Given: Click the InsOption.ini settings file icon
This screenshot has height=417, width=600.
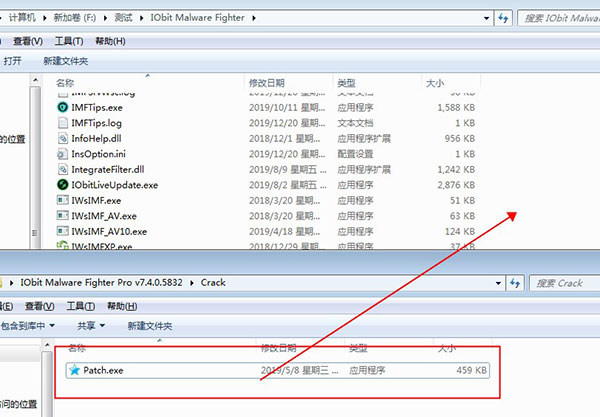Looking at the screenshot, I should (x=62, y=154).
